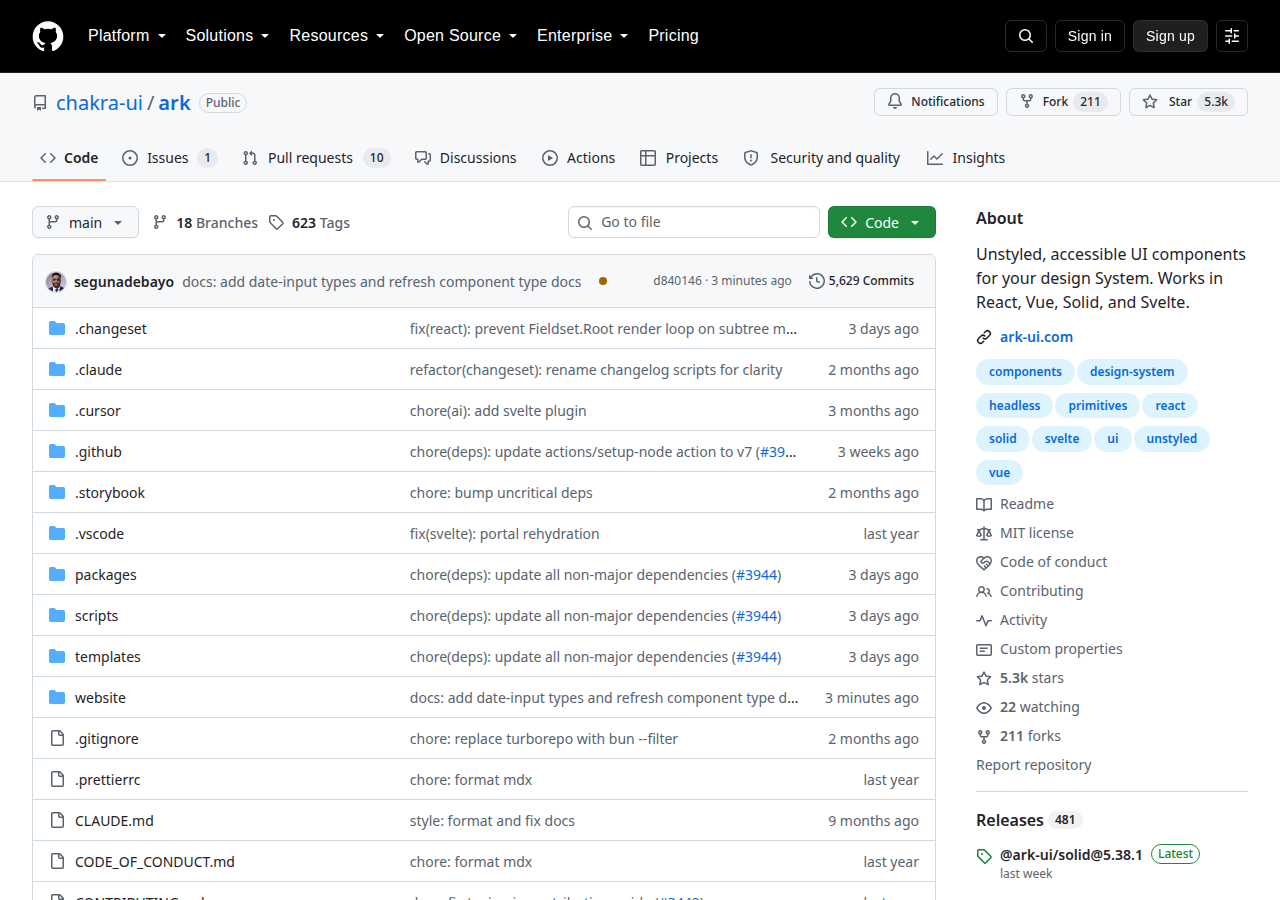The height and width of the screenshot is (900, 1280).
Task: Click the Notifications button
Action: click(x=936, y=102)
